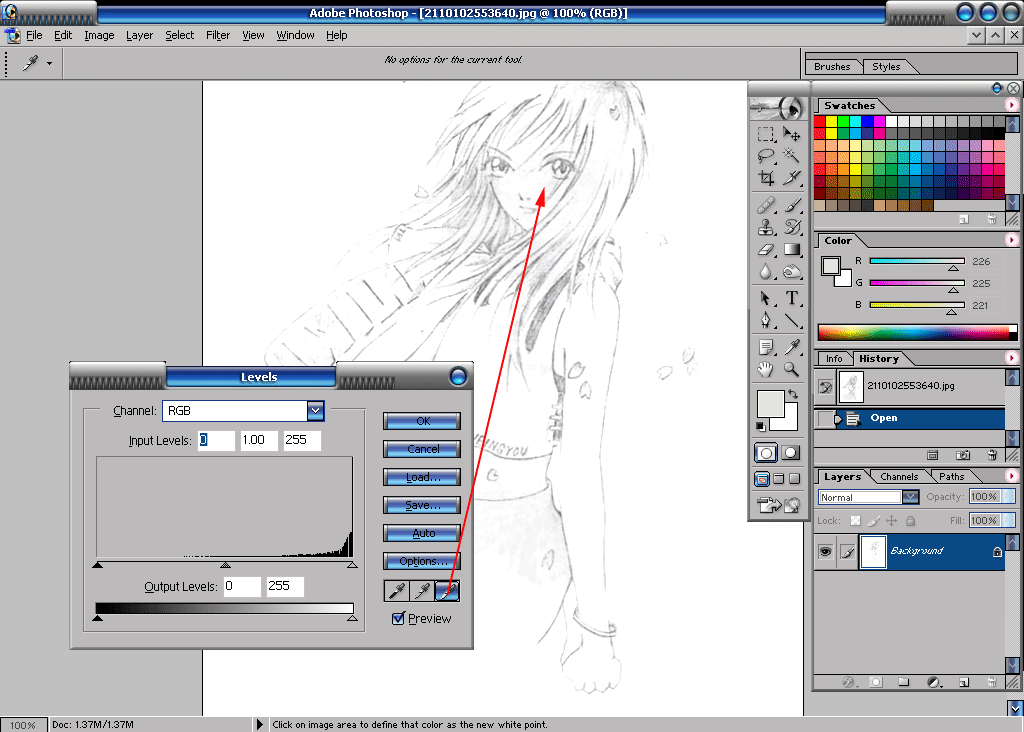Create new layer in Layers panel
Screen dimensions: 1024x732
pos(964,682)
